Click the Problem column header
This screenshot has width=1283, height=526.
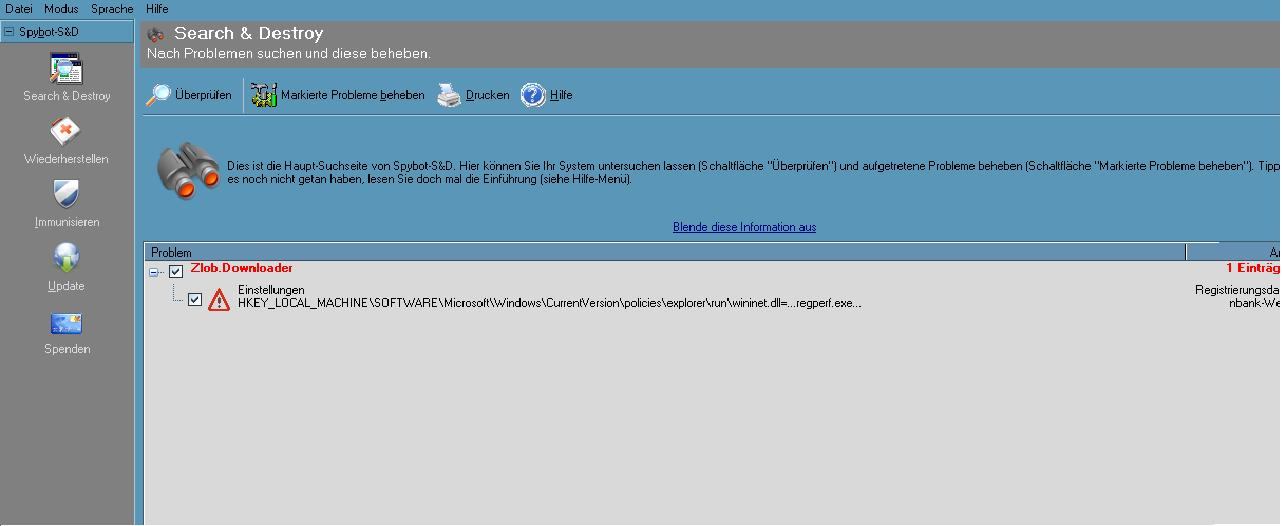pyautogui.click(x=665, y=252)
